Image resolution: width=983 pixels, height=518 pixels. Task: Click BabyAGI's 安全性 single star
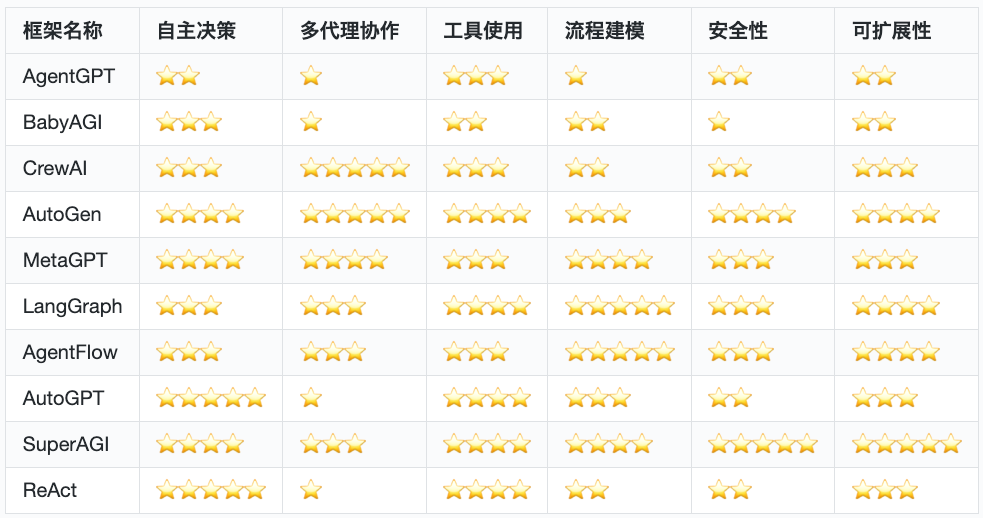pos(719,122)
